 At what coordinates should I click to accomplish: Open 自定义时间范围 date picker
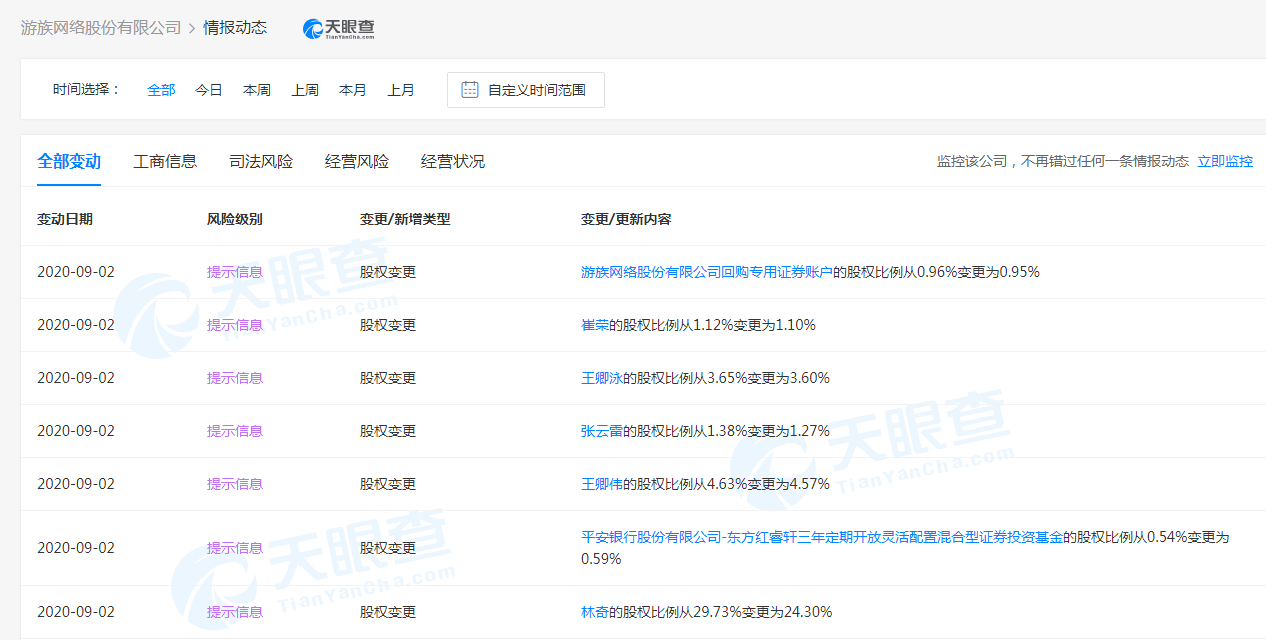click(526, 90)
